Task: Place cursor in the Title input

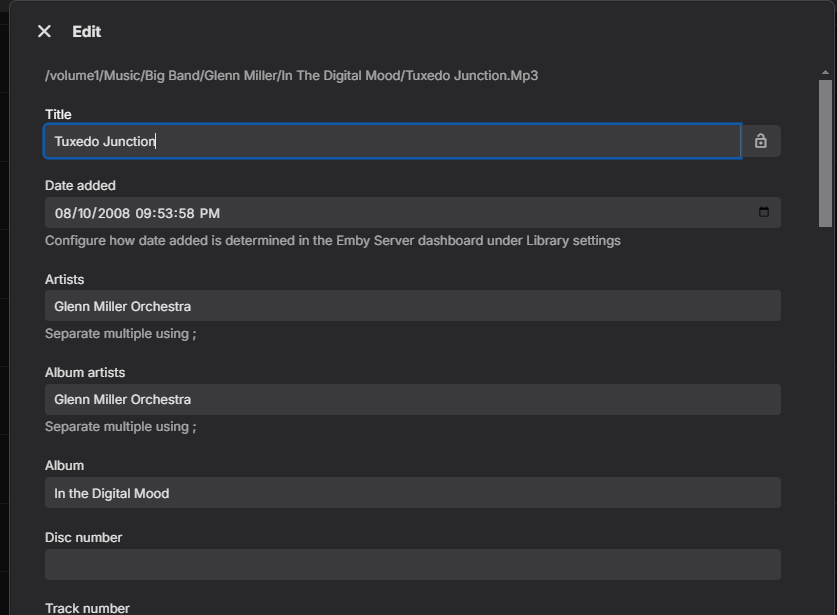Action: pyautogui.click(x=300, y=141)
